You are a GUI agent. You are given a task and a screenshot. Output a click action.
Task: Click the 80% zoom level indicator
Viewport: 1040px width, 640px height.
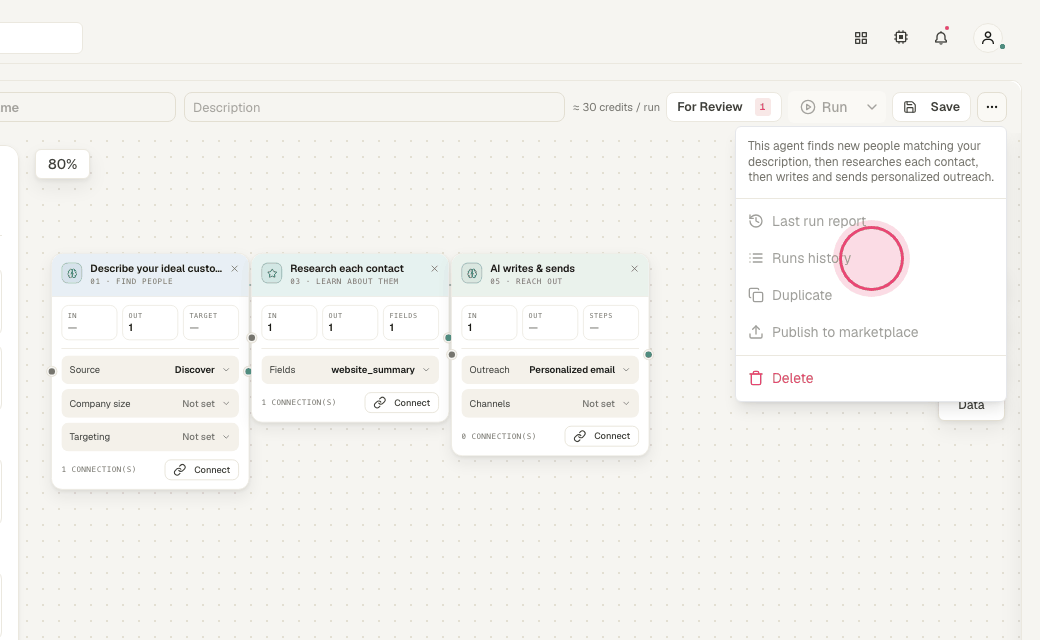click(62, 164)
